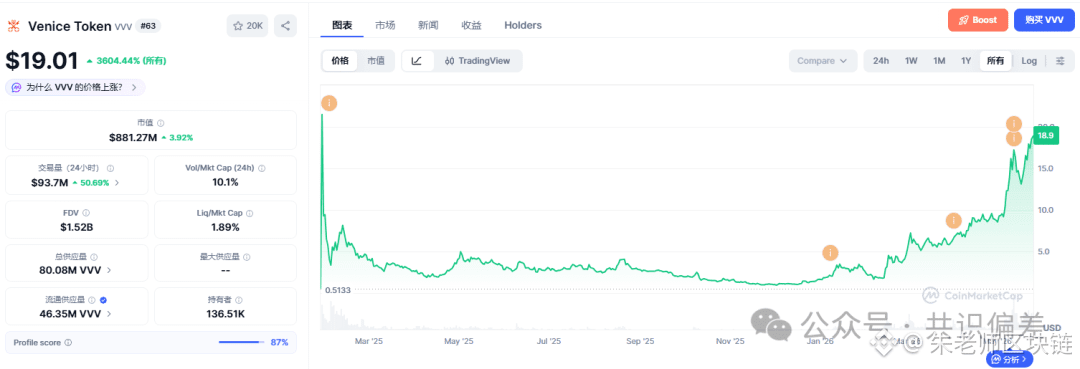This screenshot has height=369, width=1080.
Task: Open chart settings sliders icon
Action: point(1061,61)
